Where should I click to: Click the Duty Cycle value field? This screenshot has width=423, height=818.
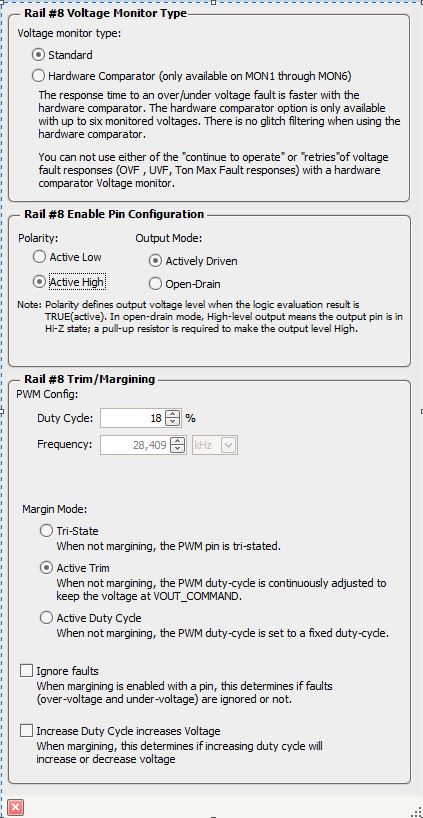pyautogui.click(x=132, y=418)
